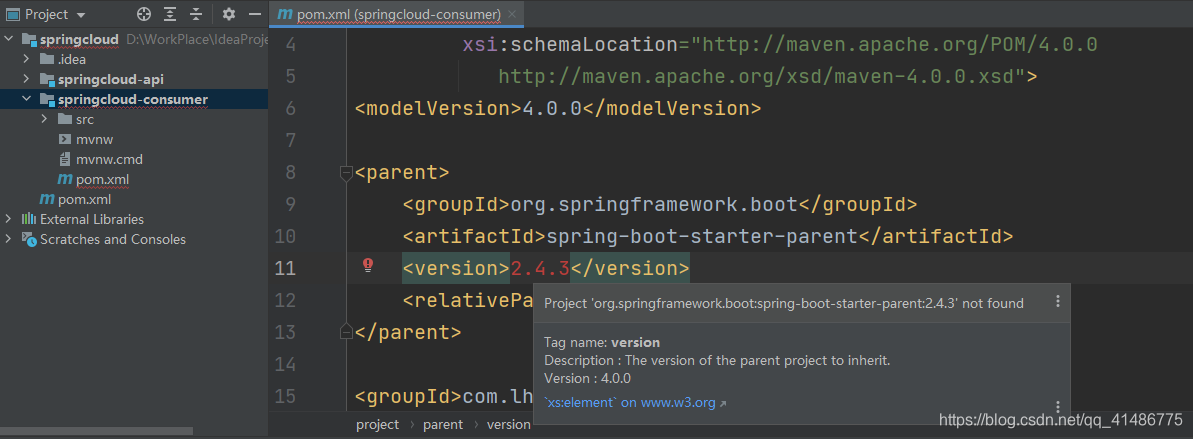Expand the src folder

click(x=43, y=119)
